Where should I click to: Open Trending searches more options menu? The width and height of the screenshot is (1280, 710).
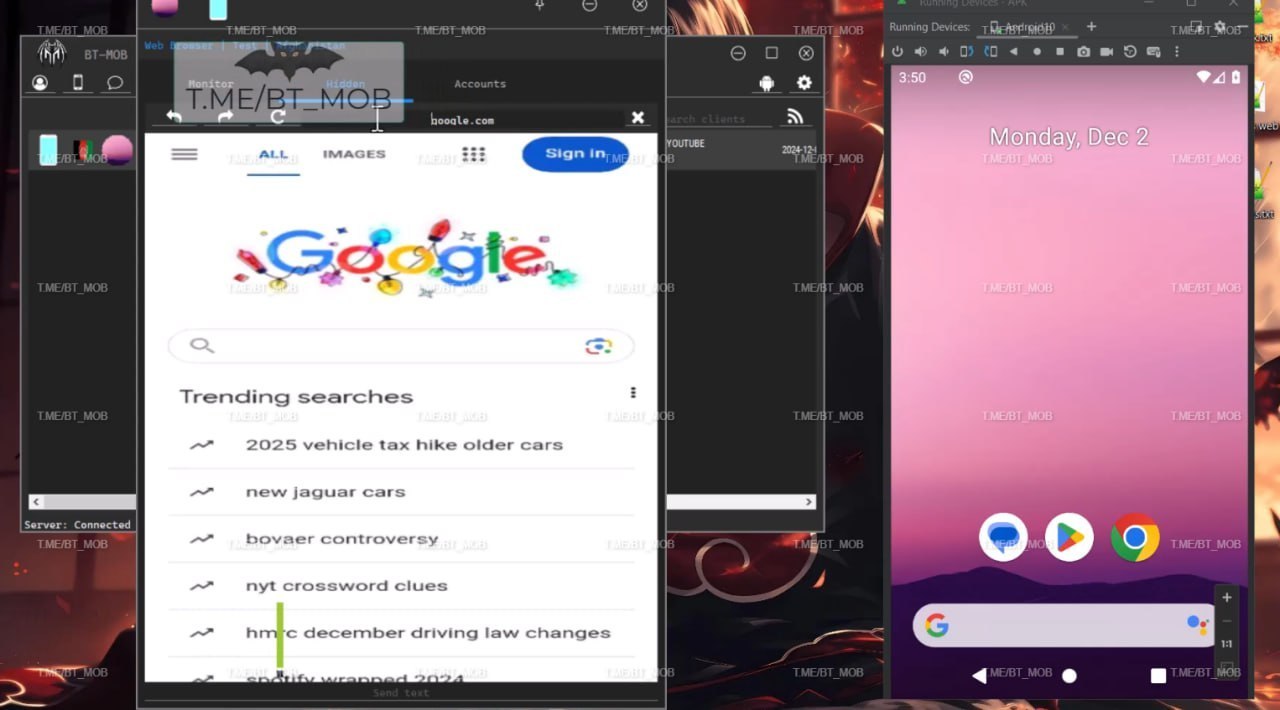[633, 393]
